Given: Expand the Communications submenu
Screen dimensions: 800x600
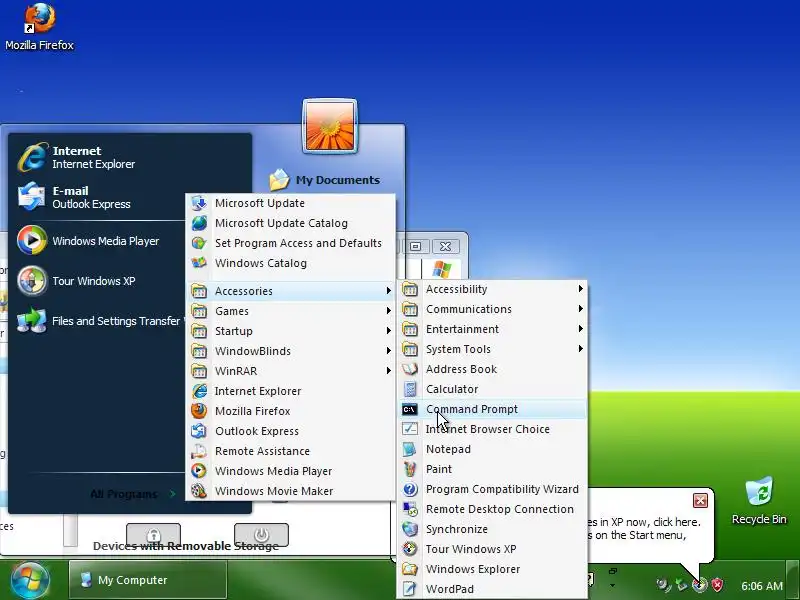Looking at the screenshot, I should [x=492, y=309].
